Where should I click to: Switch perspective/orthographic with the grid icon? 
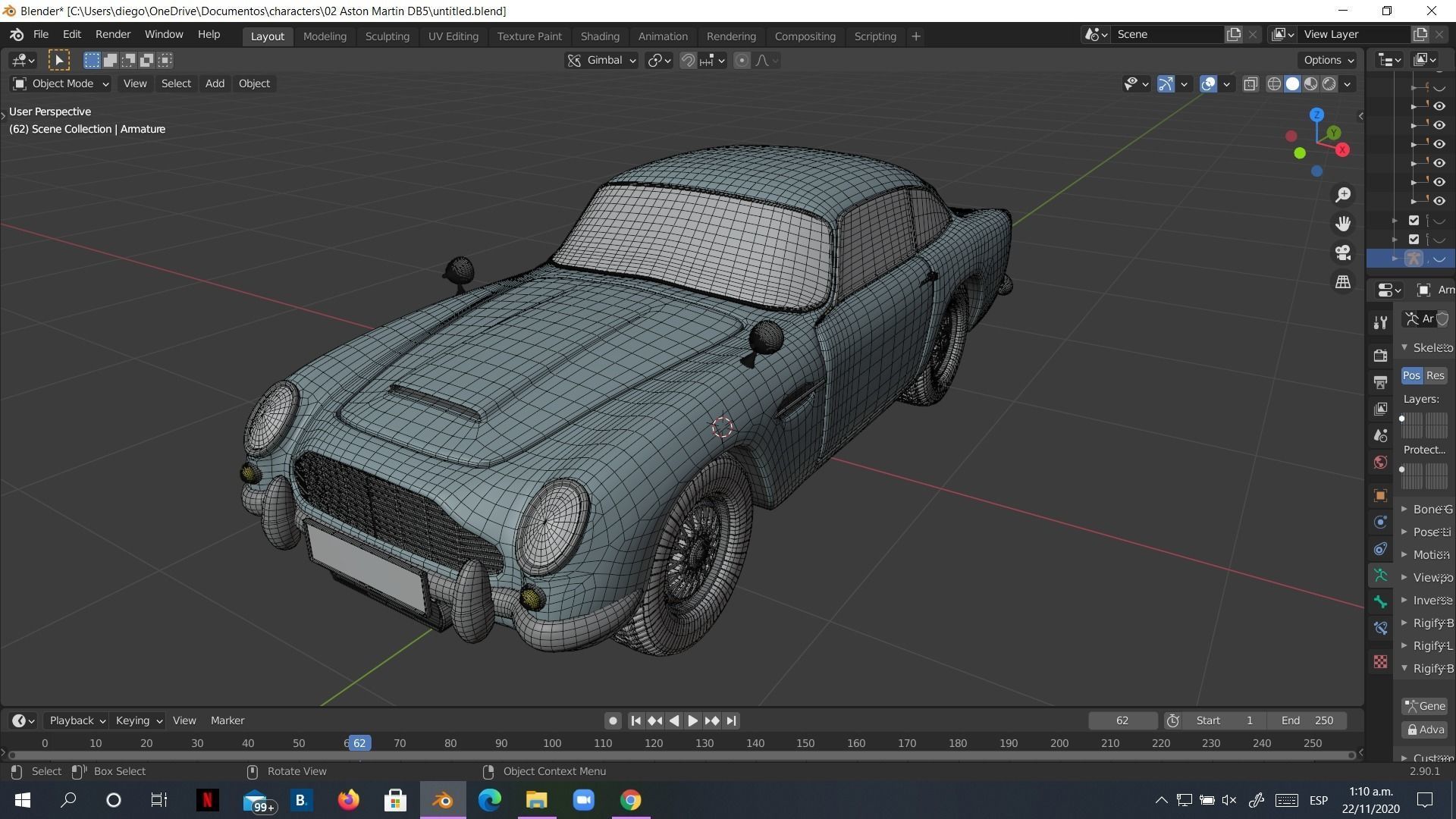1343,281
